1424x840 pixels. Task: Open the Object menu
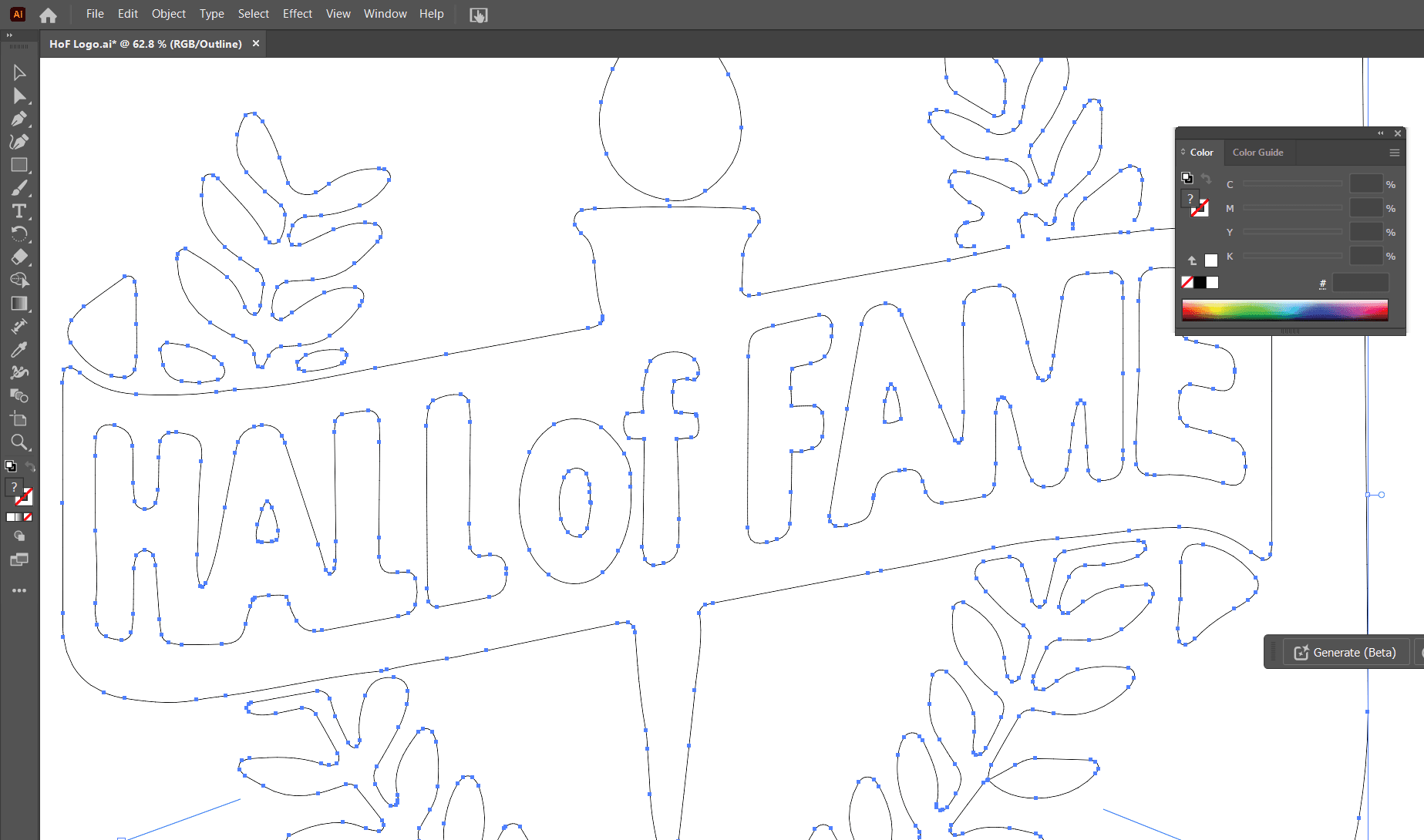click(169, 14)
